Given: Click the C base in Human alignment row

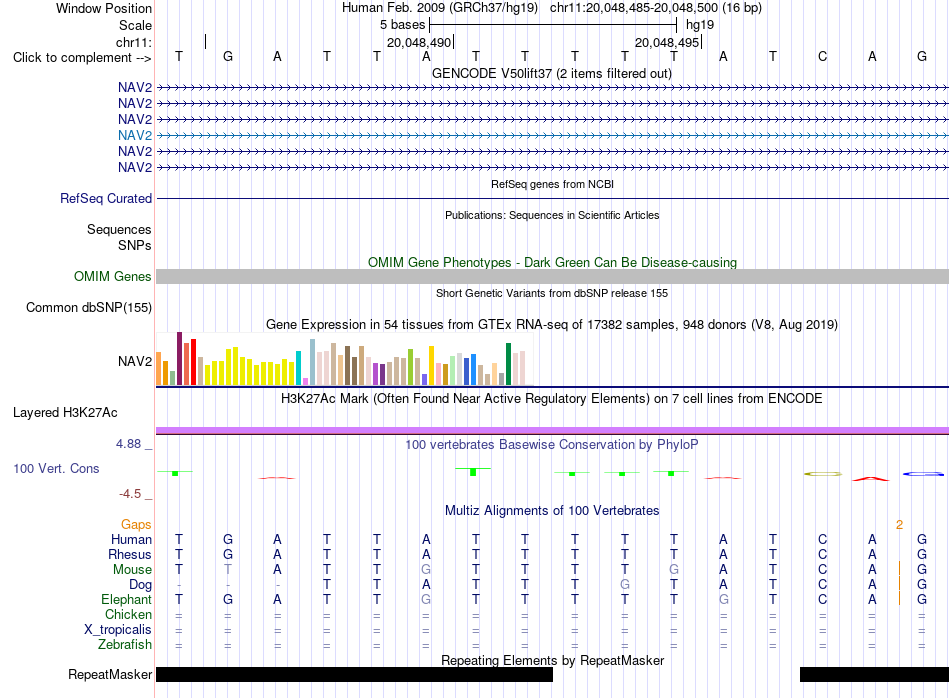Looking at the screenshot, I should tap(822, 539).
